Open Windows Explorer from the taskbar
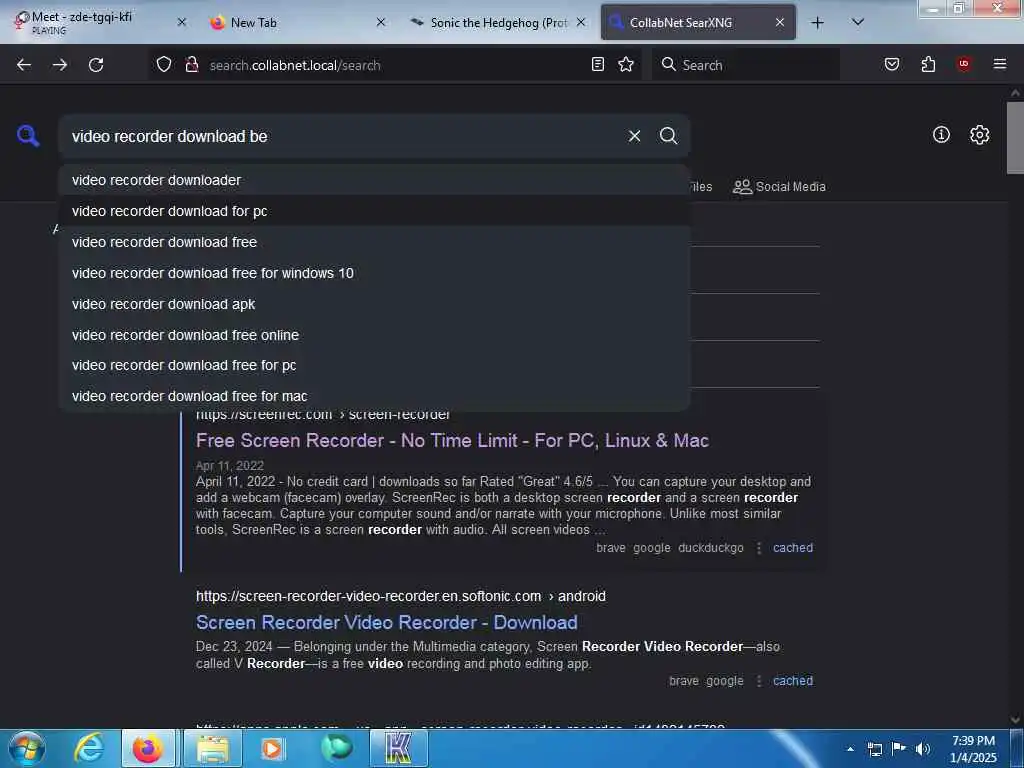This screenshot has height=768, width=1024. tap(213, 748)
